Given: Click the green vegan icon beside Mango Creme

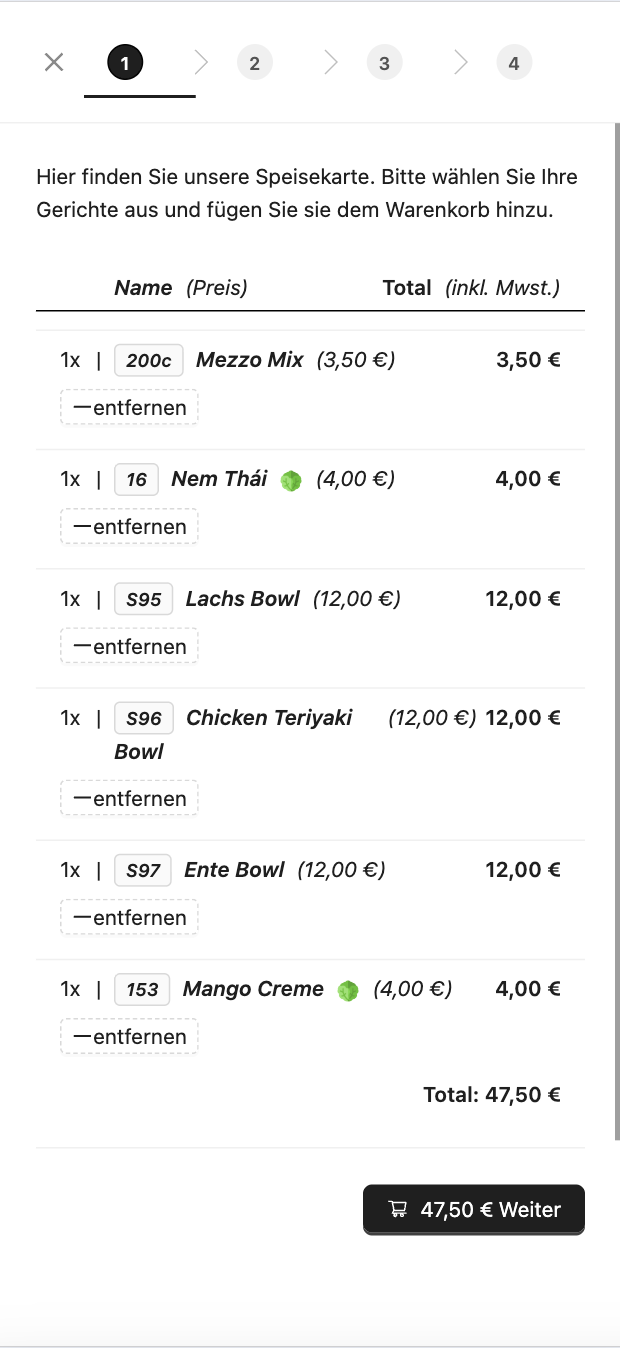Looking at the screenshot, I should (x=348, y=991).
